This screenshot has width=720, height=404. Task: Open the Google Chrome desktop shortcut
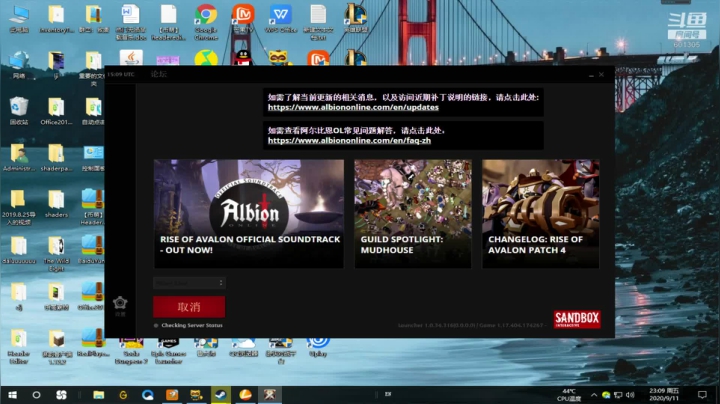[206, 22]
